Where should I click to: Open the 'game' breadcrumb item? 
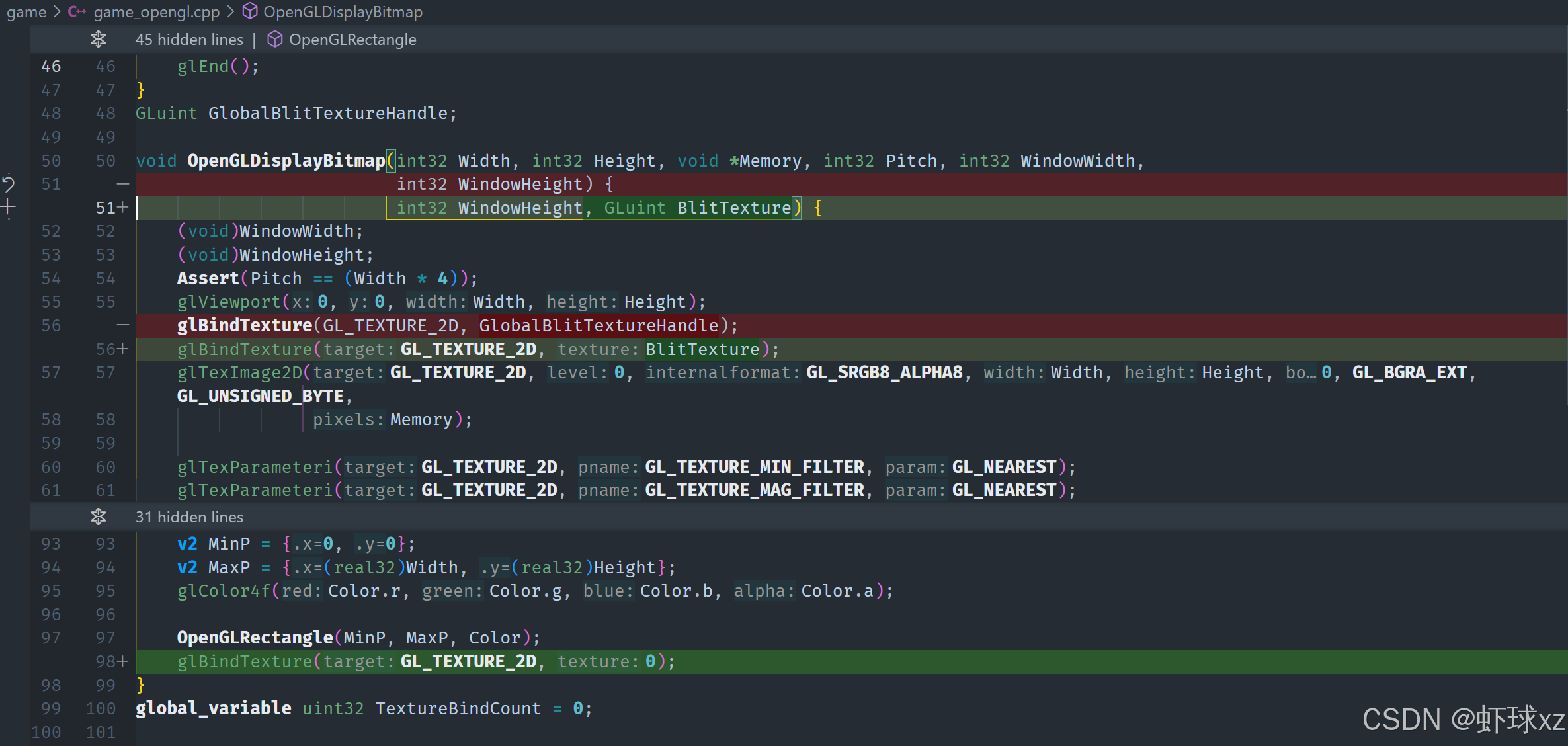coord(26,12)
